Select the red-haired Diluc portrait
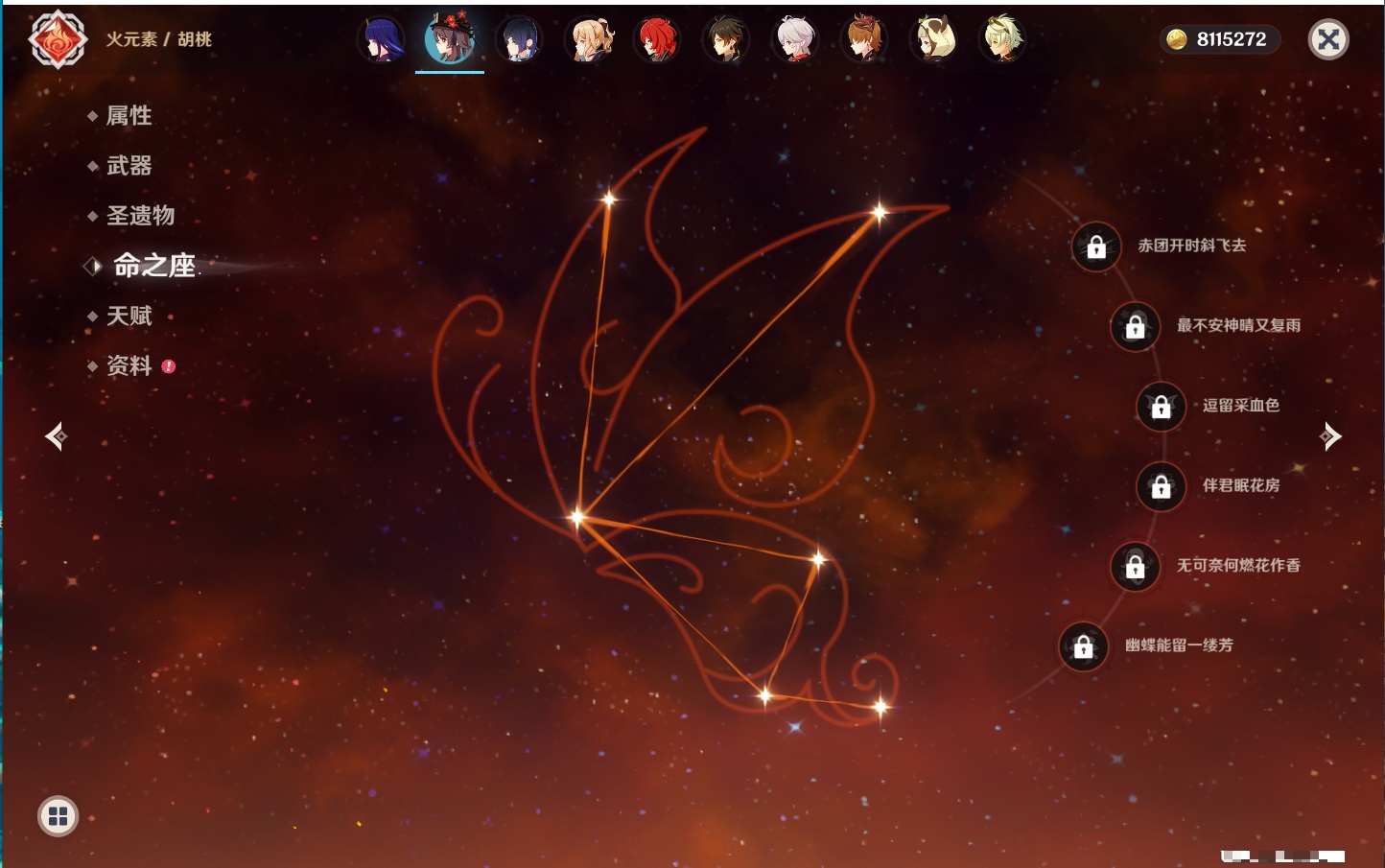 [658, 39]
